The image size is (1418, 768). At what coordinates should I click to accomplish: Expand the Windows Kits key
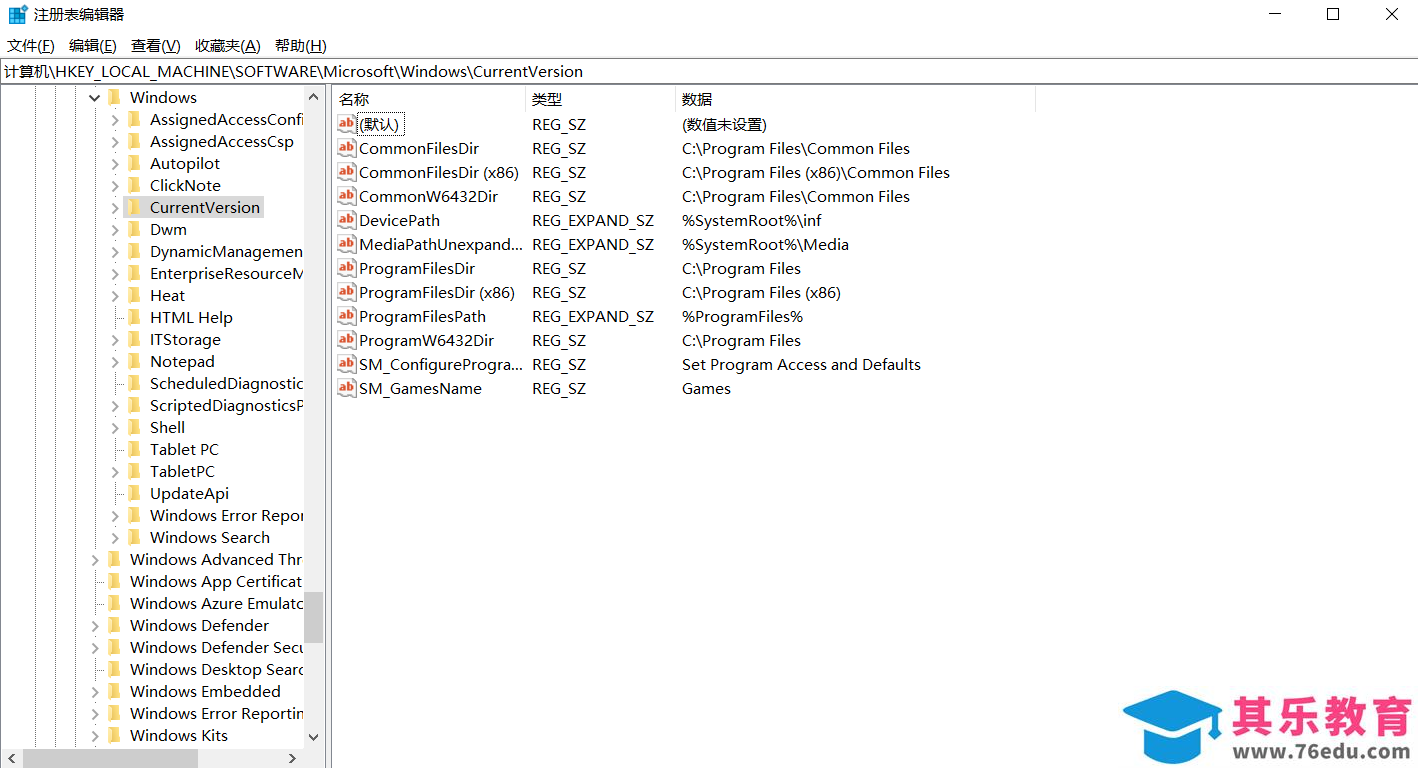click(x=95, y=736)
